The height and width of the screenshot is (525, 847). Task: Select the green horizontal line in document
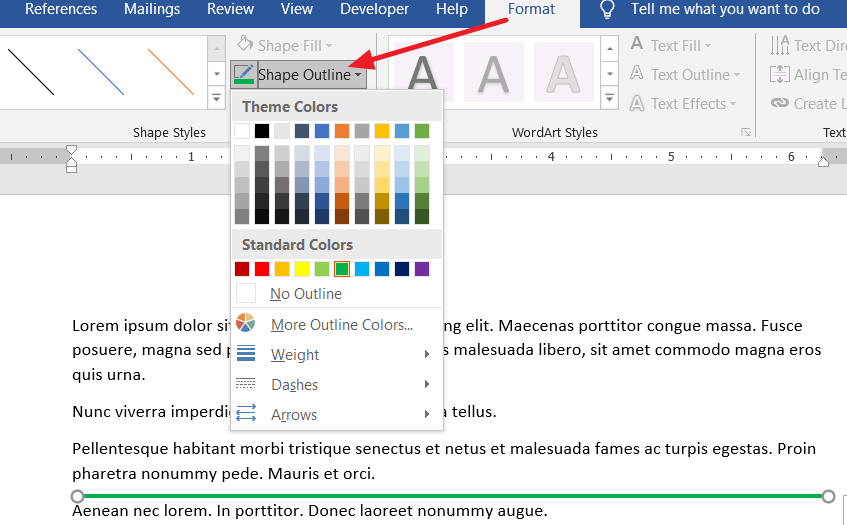tap(453, 496)
